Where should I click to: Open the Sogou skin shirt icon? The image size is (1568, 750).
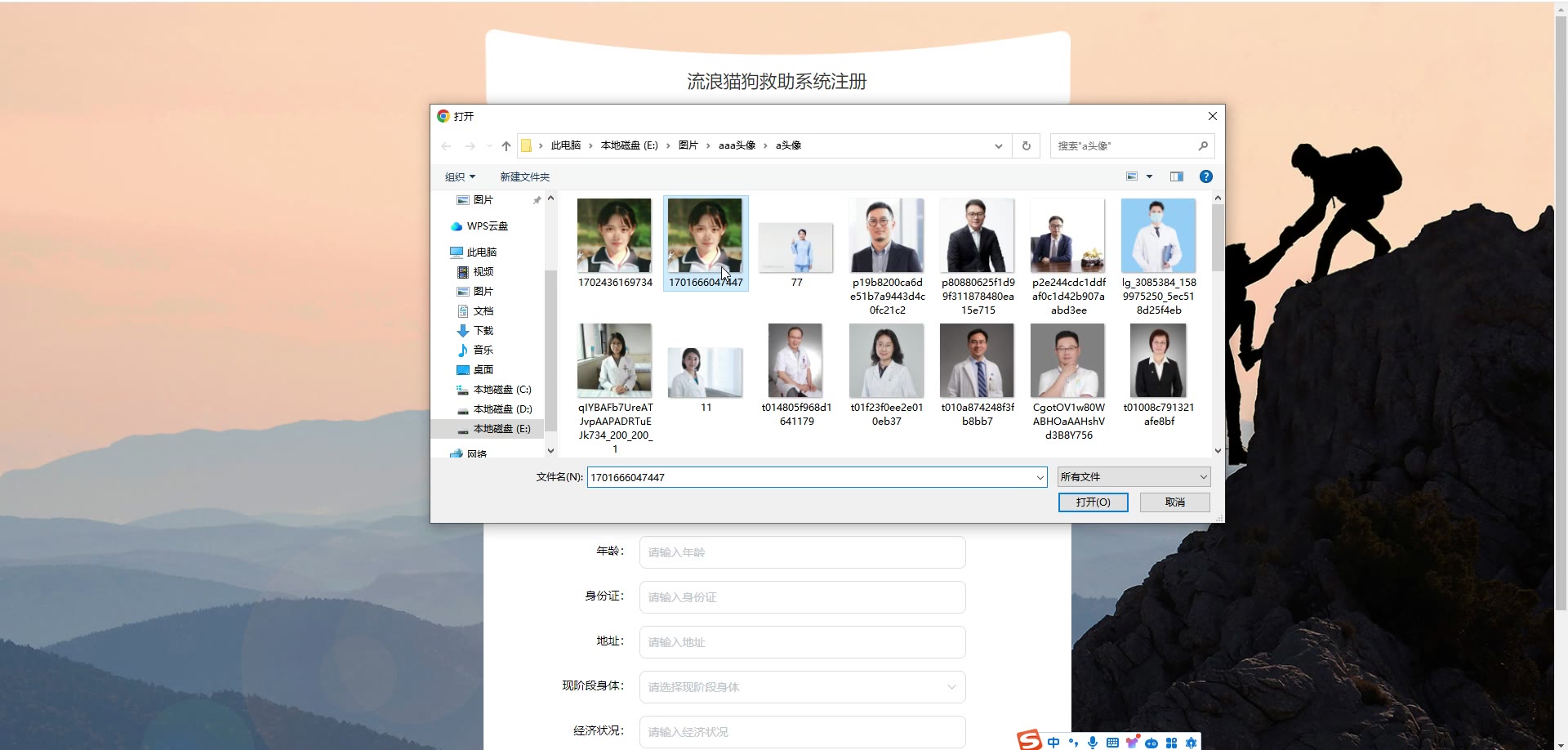[1132, 742]
